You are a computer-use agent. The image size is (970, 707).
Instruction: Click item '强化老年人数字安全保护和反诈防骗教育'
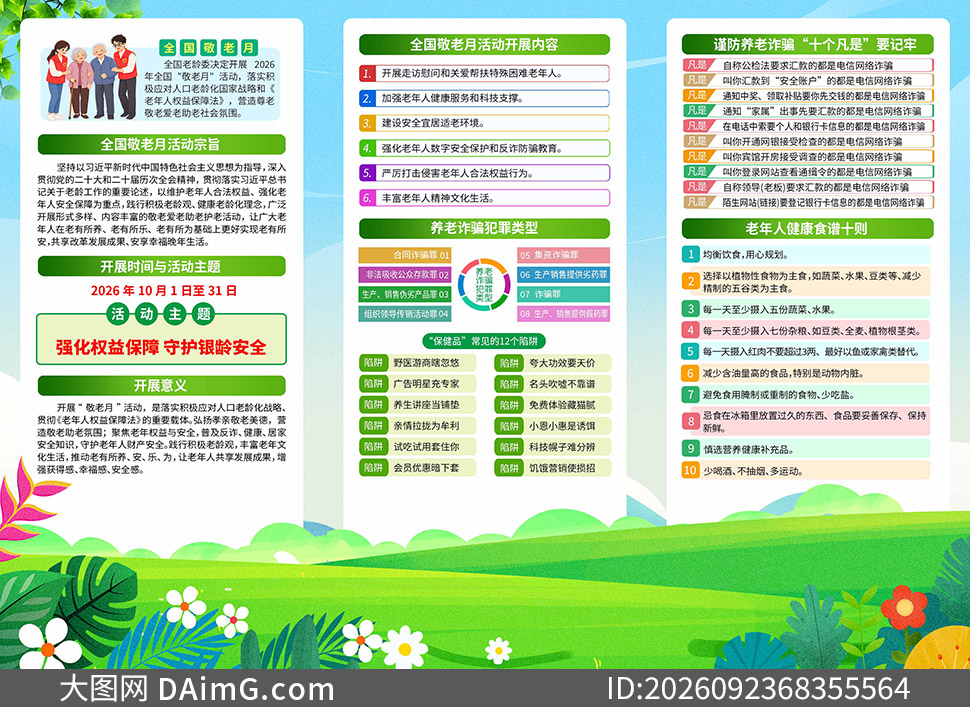tap(484, 148)
